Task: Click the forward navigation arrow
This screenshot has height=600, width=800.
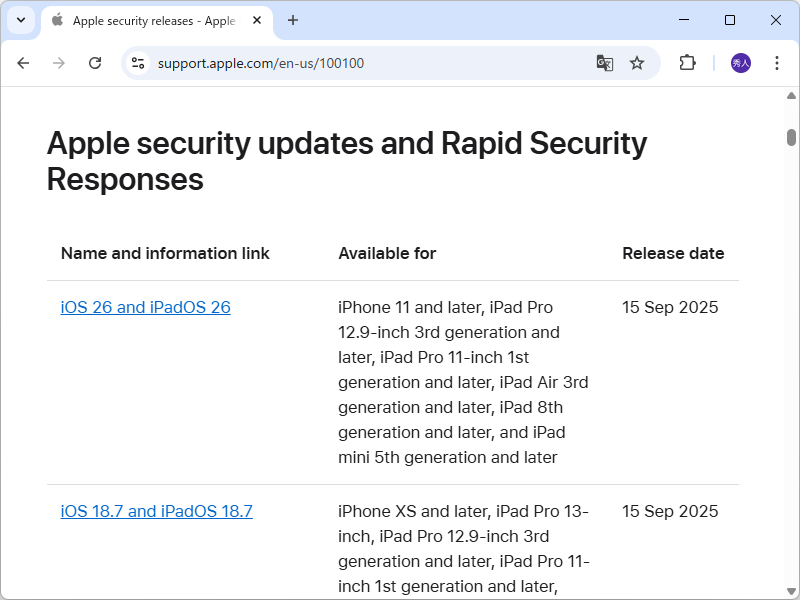Action: coord(58,62)
